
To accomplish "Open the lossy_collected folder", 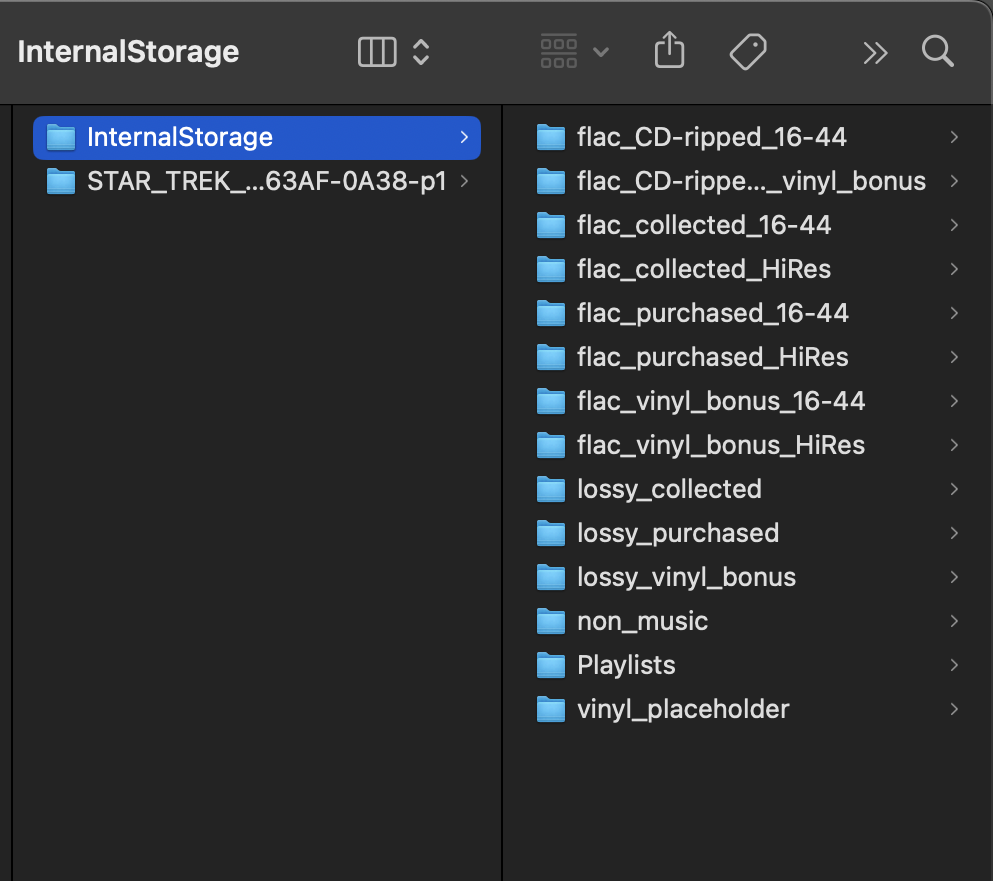I will pyautogui.click(x=669, y=489).
